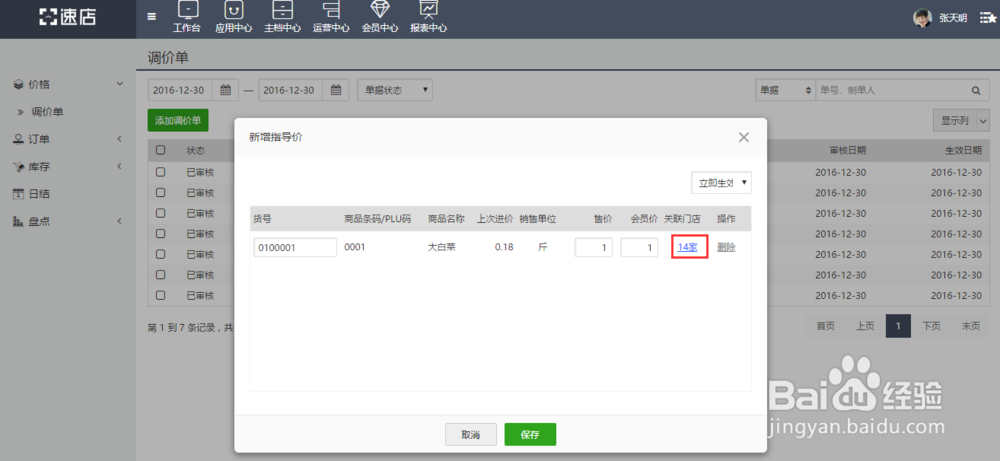Check the first 已审核 row checkbox

161,172
